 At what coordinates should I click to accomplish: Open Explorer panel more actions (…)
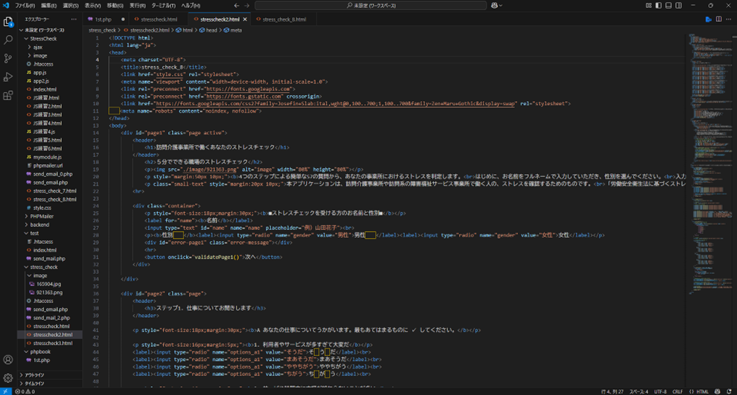73,19
